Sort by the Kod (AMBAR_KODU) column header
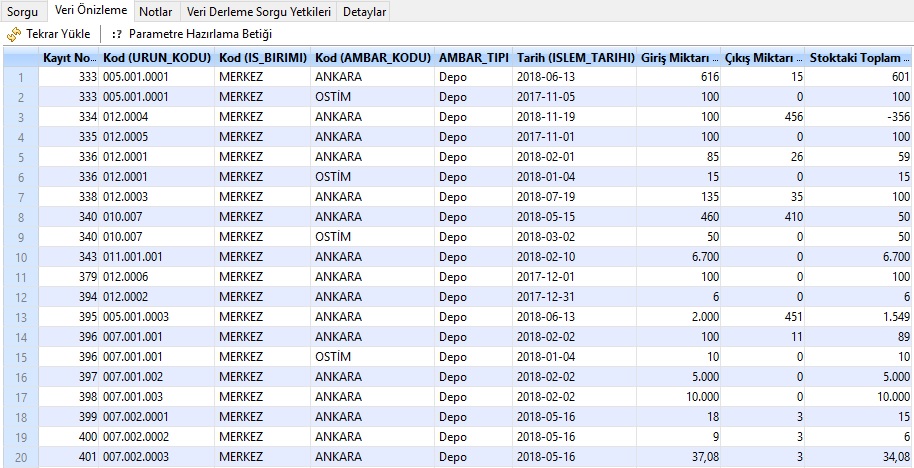The width and height of the screenshot is (914, 468). (372, 57)
